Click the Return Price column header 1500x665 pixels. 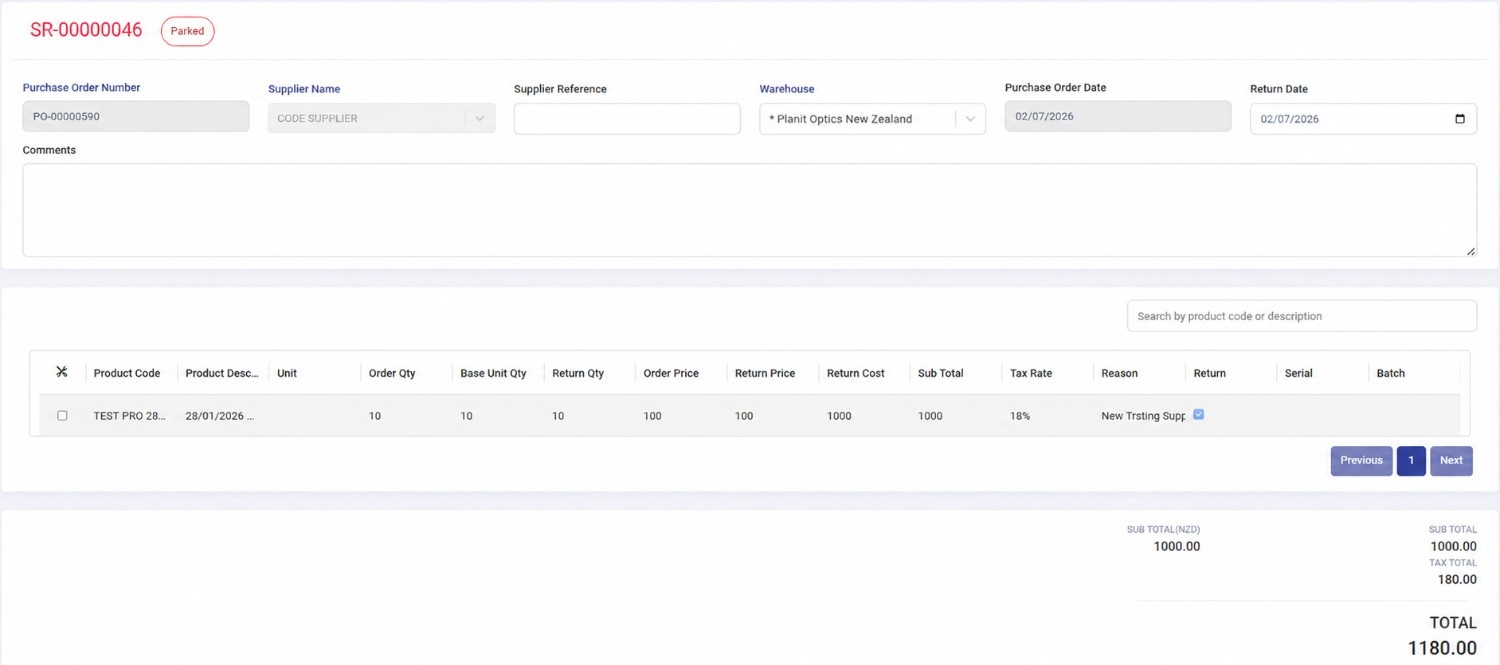point(765,373)
